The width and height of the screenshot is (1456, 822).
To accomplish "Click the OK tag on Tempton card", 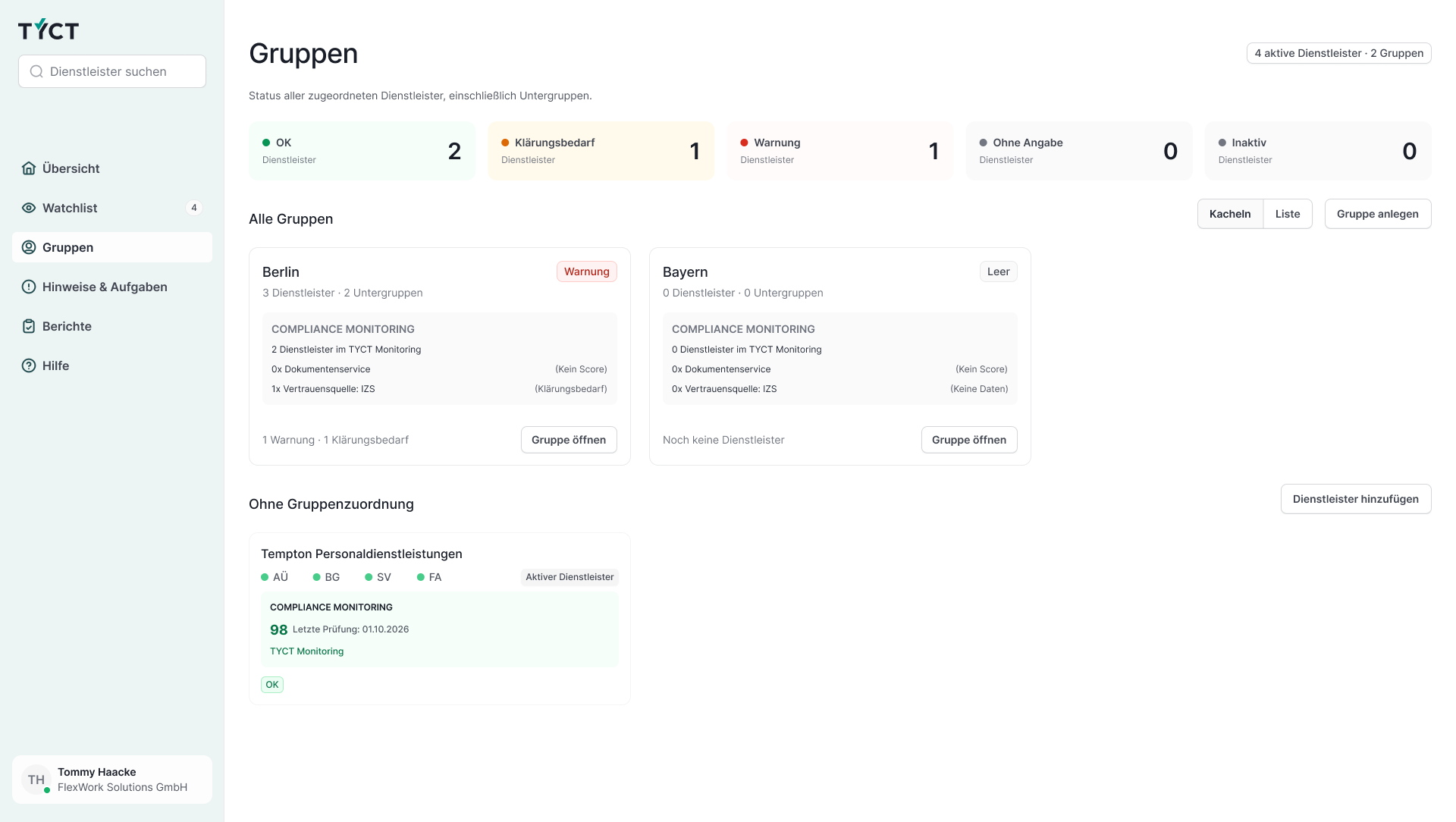I will click(x=272, y=685).
